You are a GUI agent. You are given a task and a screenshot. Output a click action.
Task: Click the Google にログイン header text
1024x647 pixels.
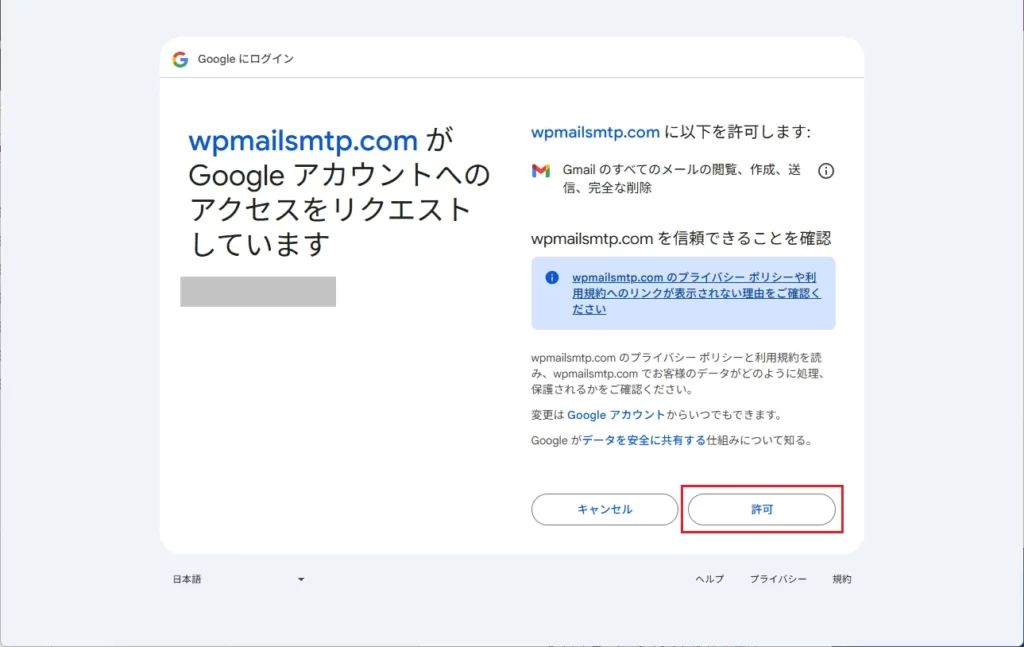(x=246, y=59)
